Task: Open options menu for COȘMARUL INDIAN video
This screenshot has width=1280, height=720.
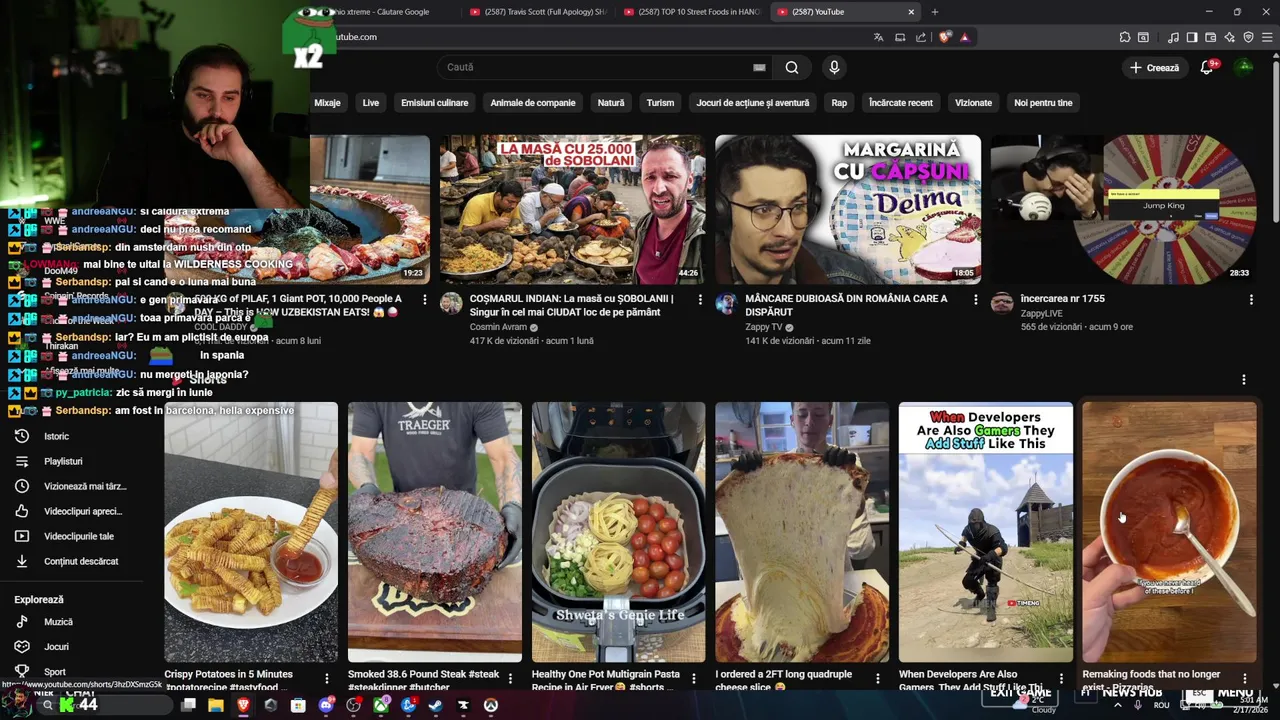Action: point(700,299)
